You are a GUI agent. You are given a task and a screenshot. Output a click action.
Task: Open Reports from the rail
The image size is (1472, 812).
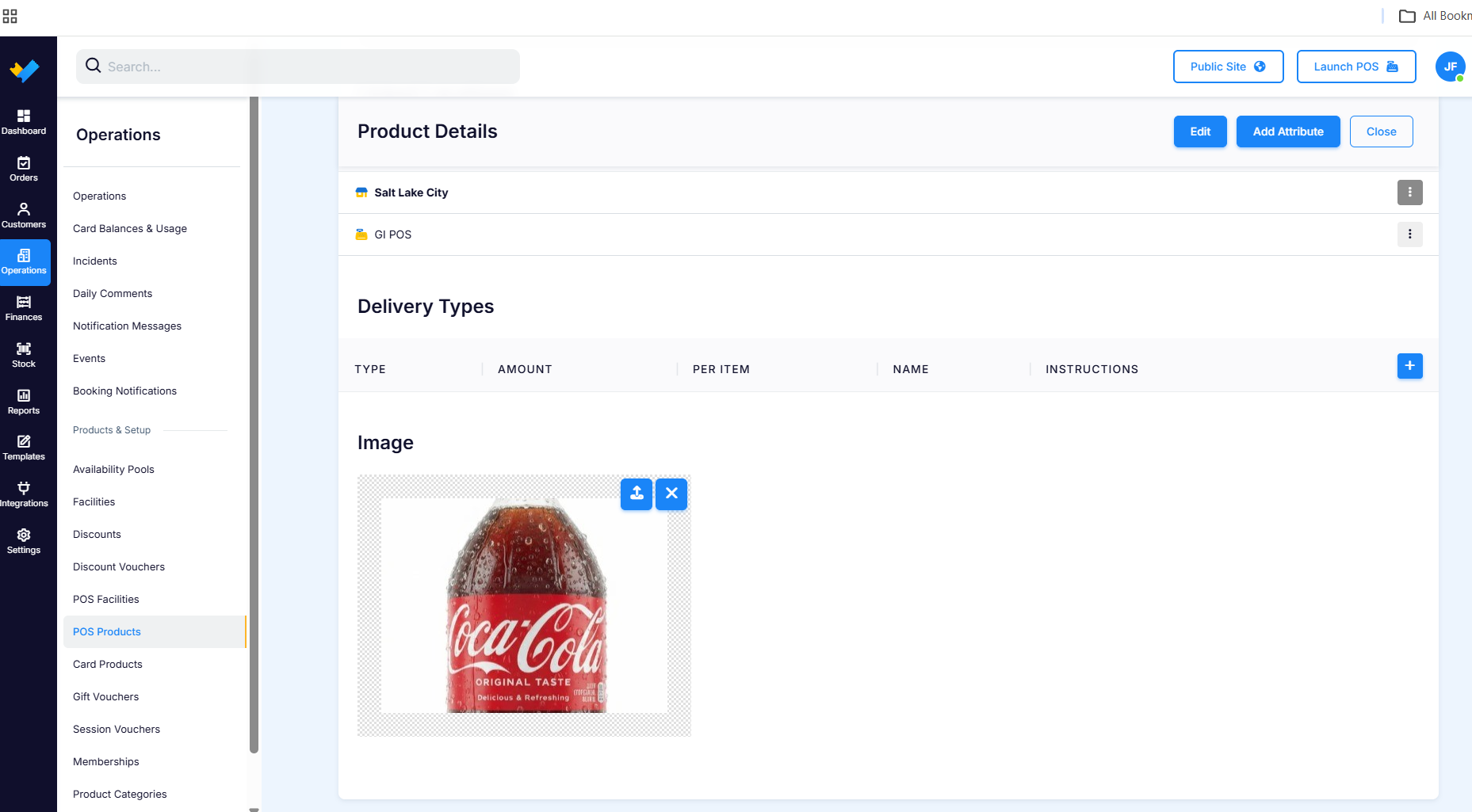24,402
